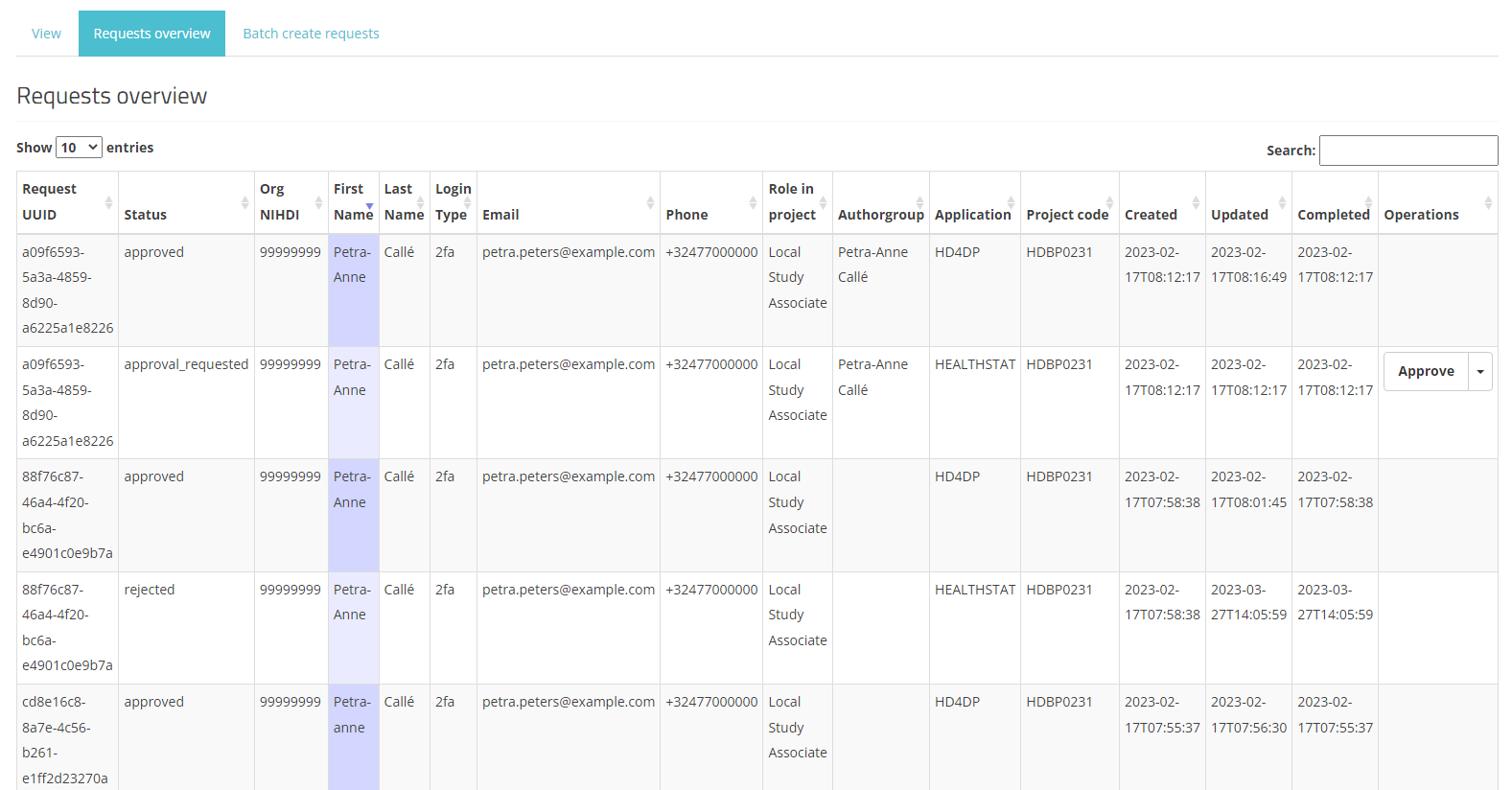Switch to the View tab

46,34
